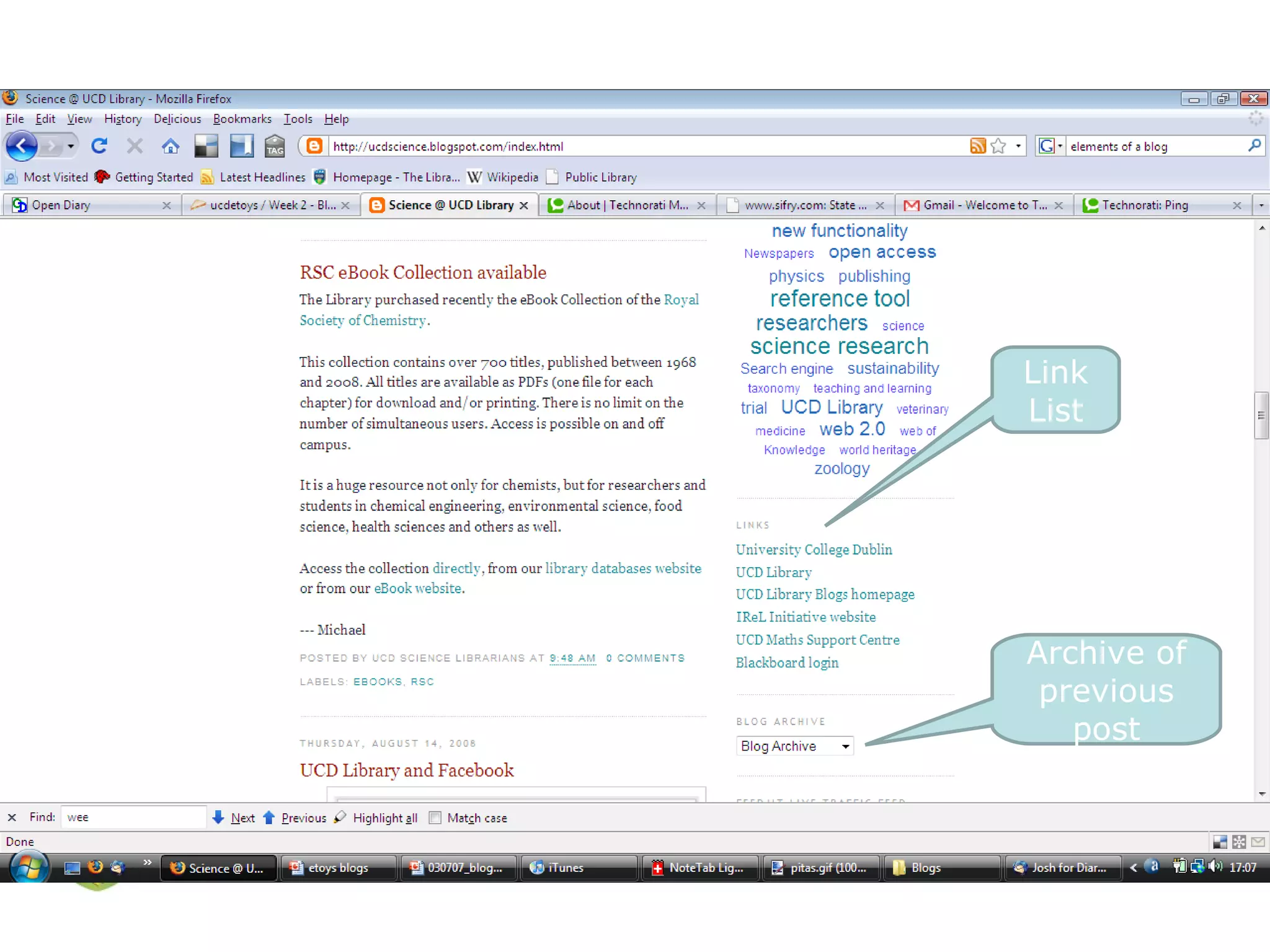The image size is (1270, 952).
Task: Click the RSS feed icon in address bar
Action: 977,146
